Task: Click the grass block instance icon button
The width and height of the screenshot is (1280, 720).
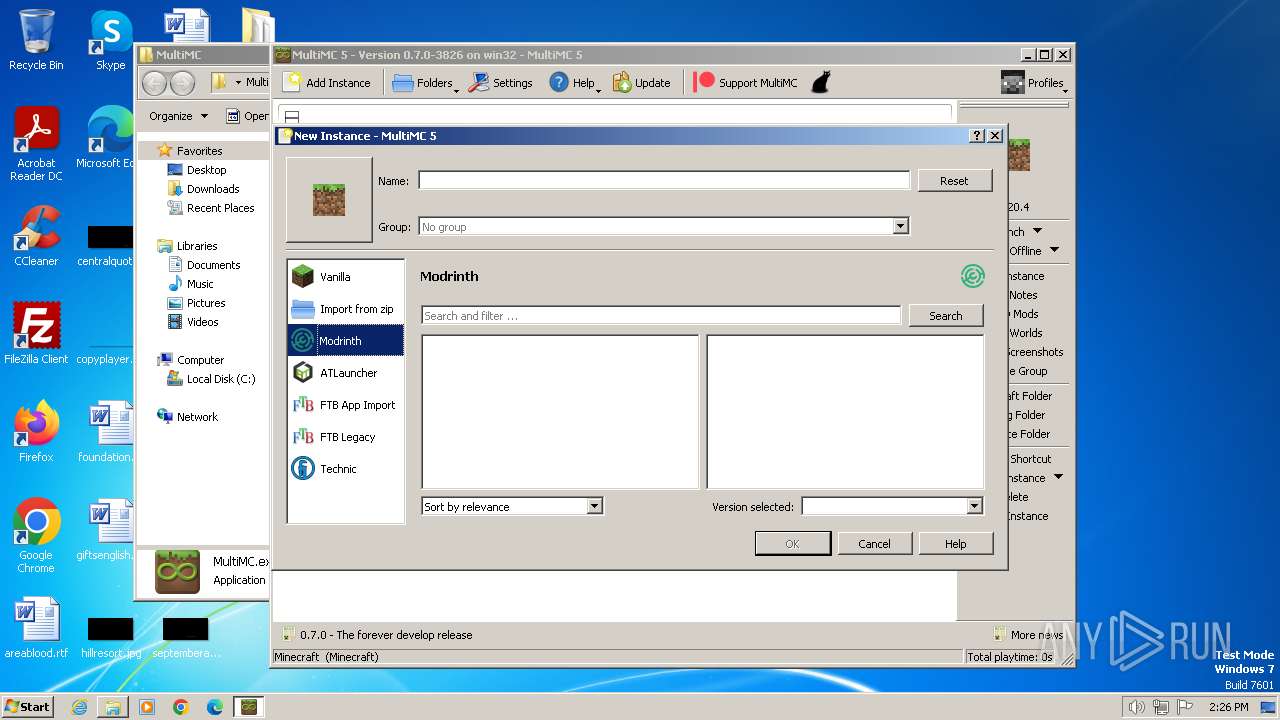Action: [x=329, y=200]
